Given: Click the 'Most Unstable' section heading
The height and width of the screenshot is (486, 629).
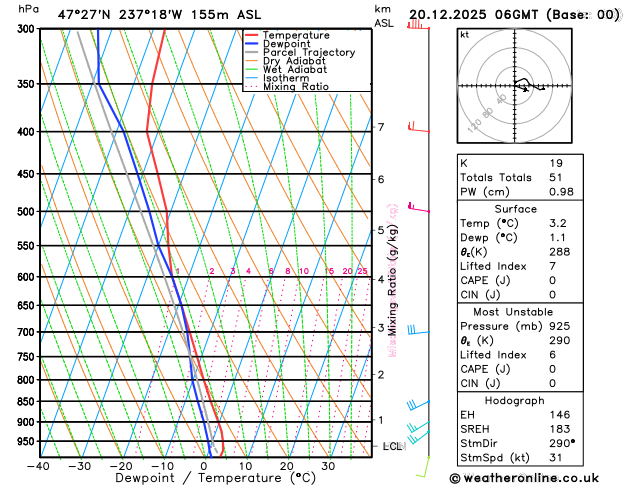Looking at the screenshot, I should pyautogui.click(x=513, y=312).
